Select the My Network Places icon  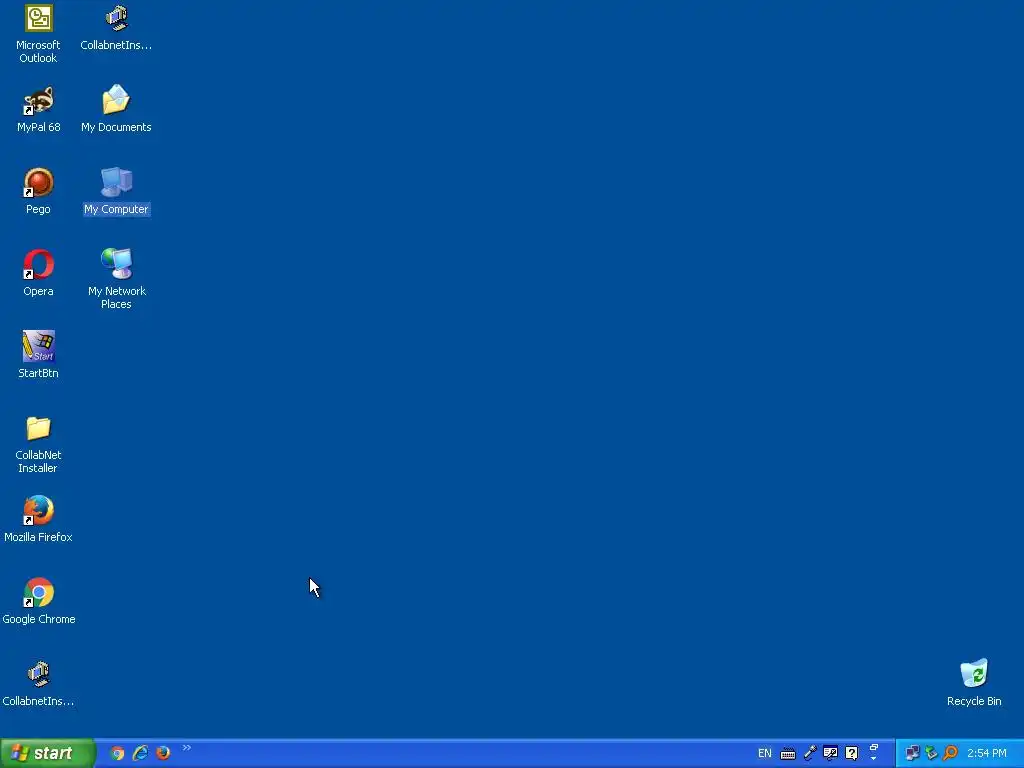(x=116, y=279)
